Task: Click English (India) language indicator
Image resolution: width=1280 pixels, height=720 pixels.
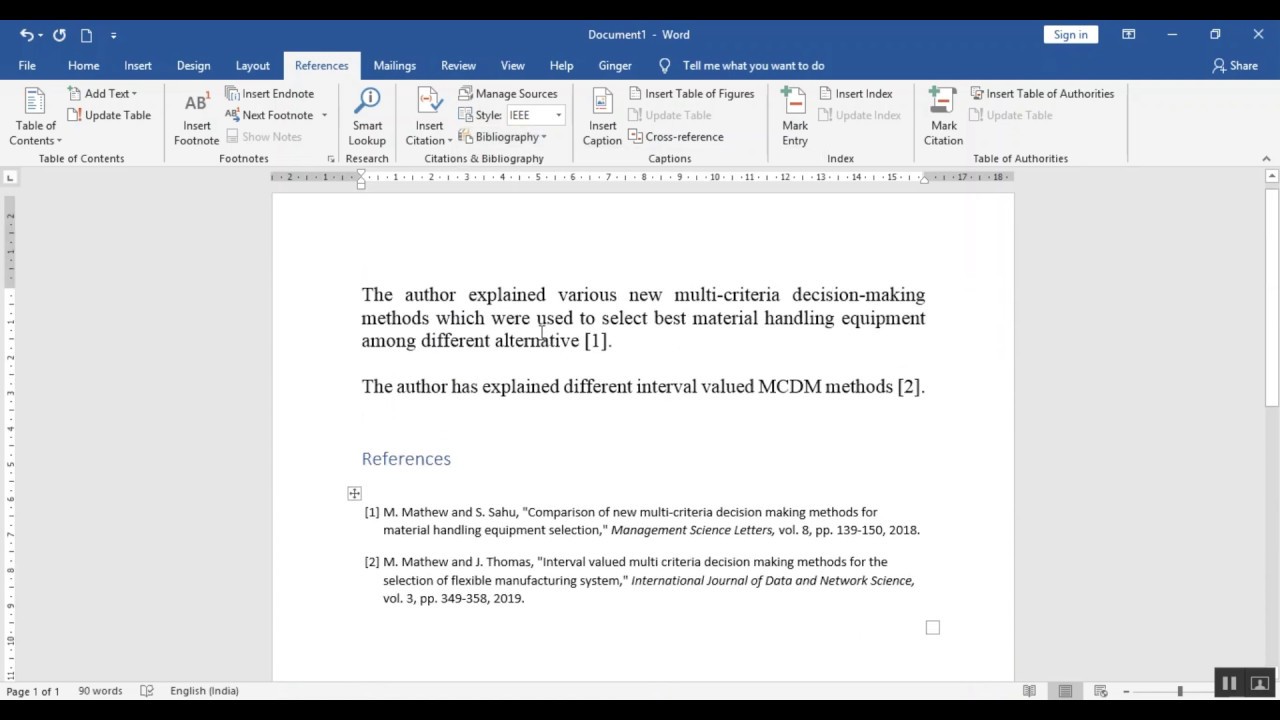Action: pos(204,691)
